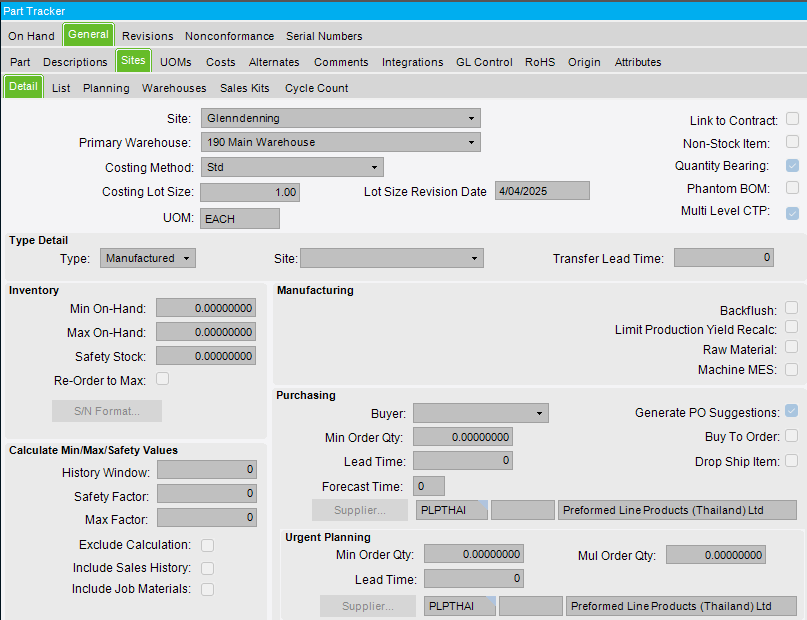Open the UOMs sub-tab
This screenshot has height=620, width=807.
pos(176,62)
